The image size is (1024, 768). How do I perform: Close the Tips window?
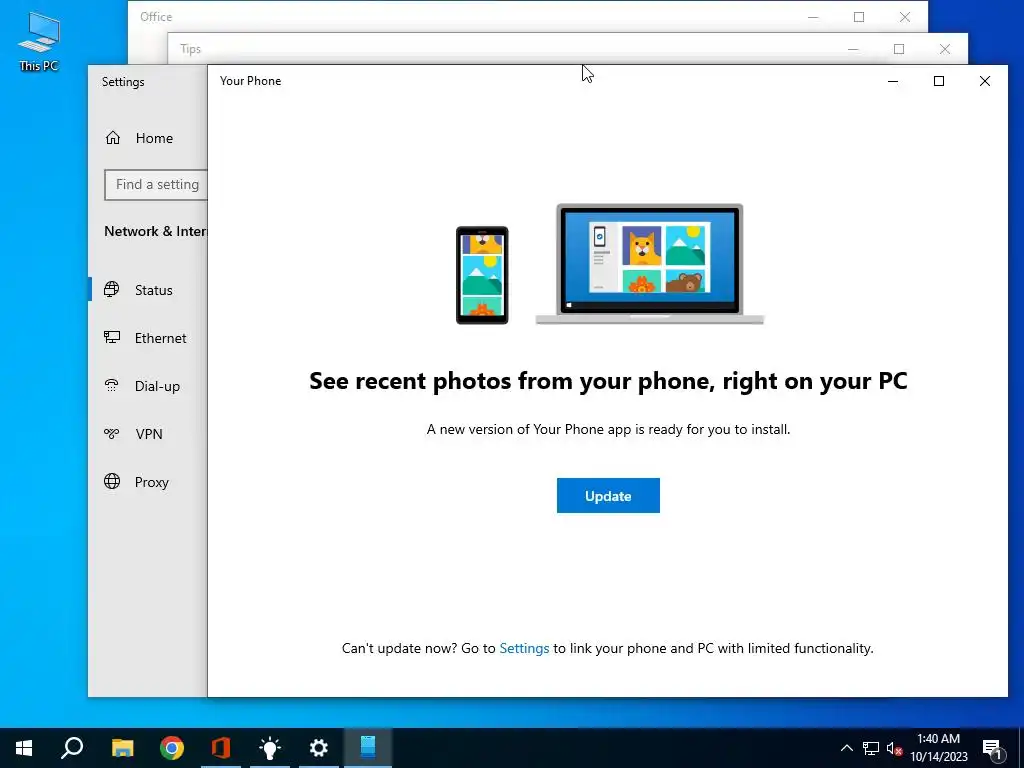944,49
